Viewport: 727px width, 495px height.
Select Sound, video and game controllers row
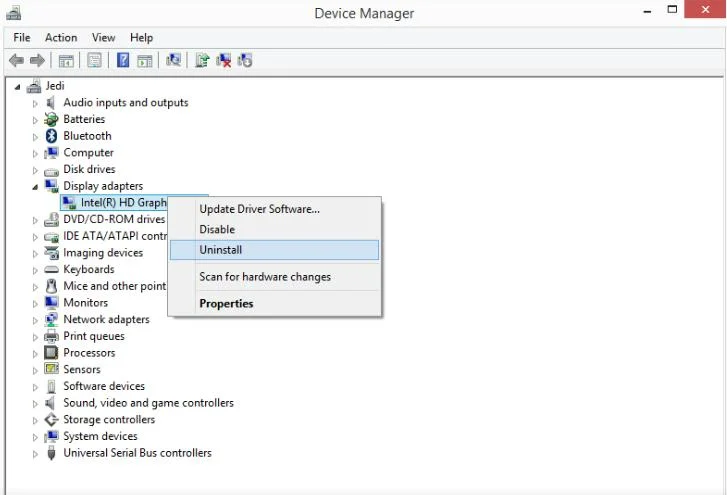[x=148, y=403]
